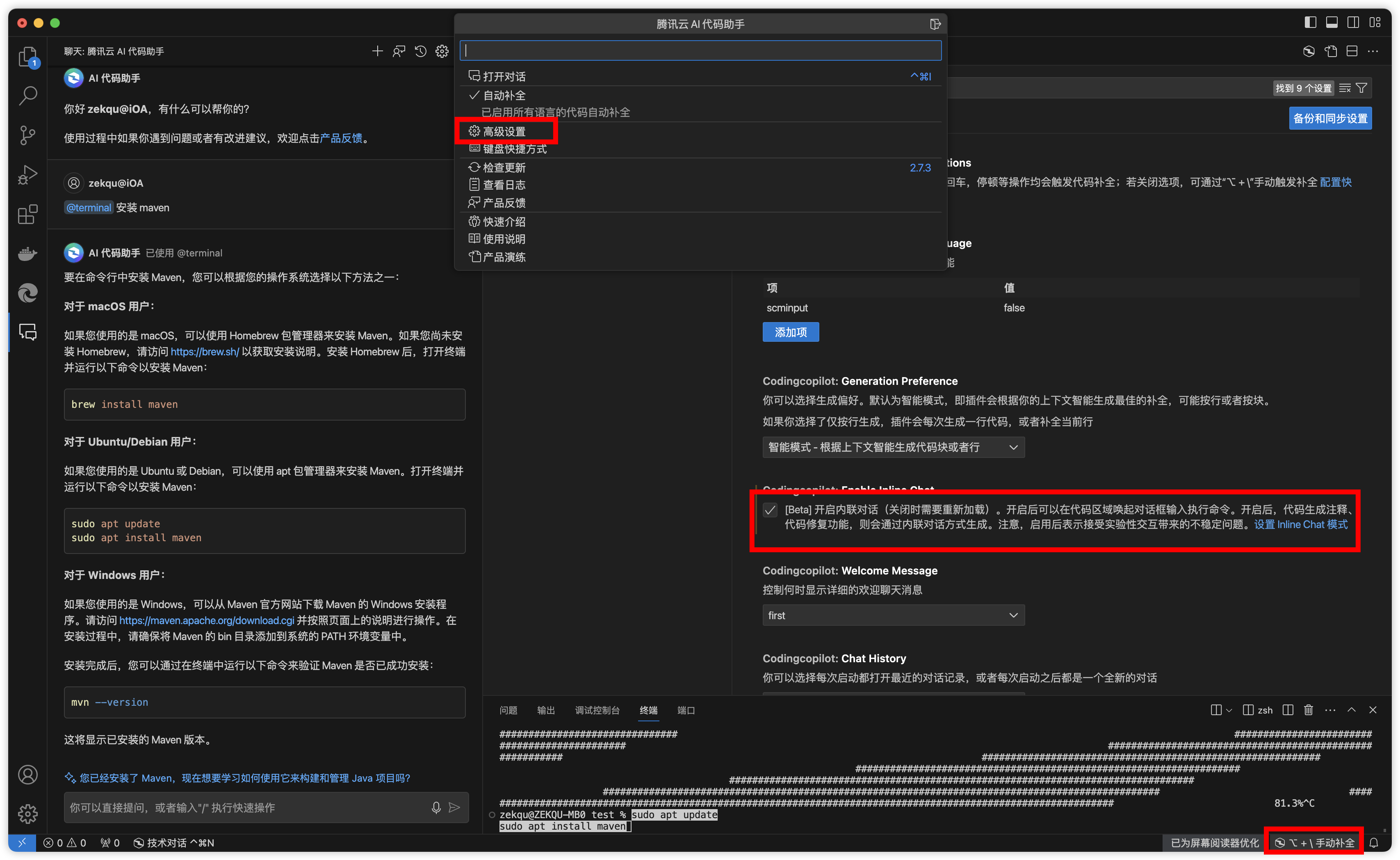Open the Search view in activity bar
The width and height of the screenshot is (1400, 860).
coord(27,96)
